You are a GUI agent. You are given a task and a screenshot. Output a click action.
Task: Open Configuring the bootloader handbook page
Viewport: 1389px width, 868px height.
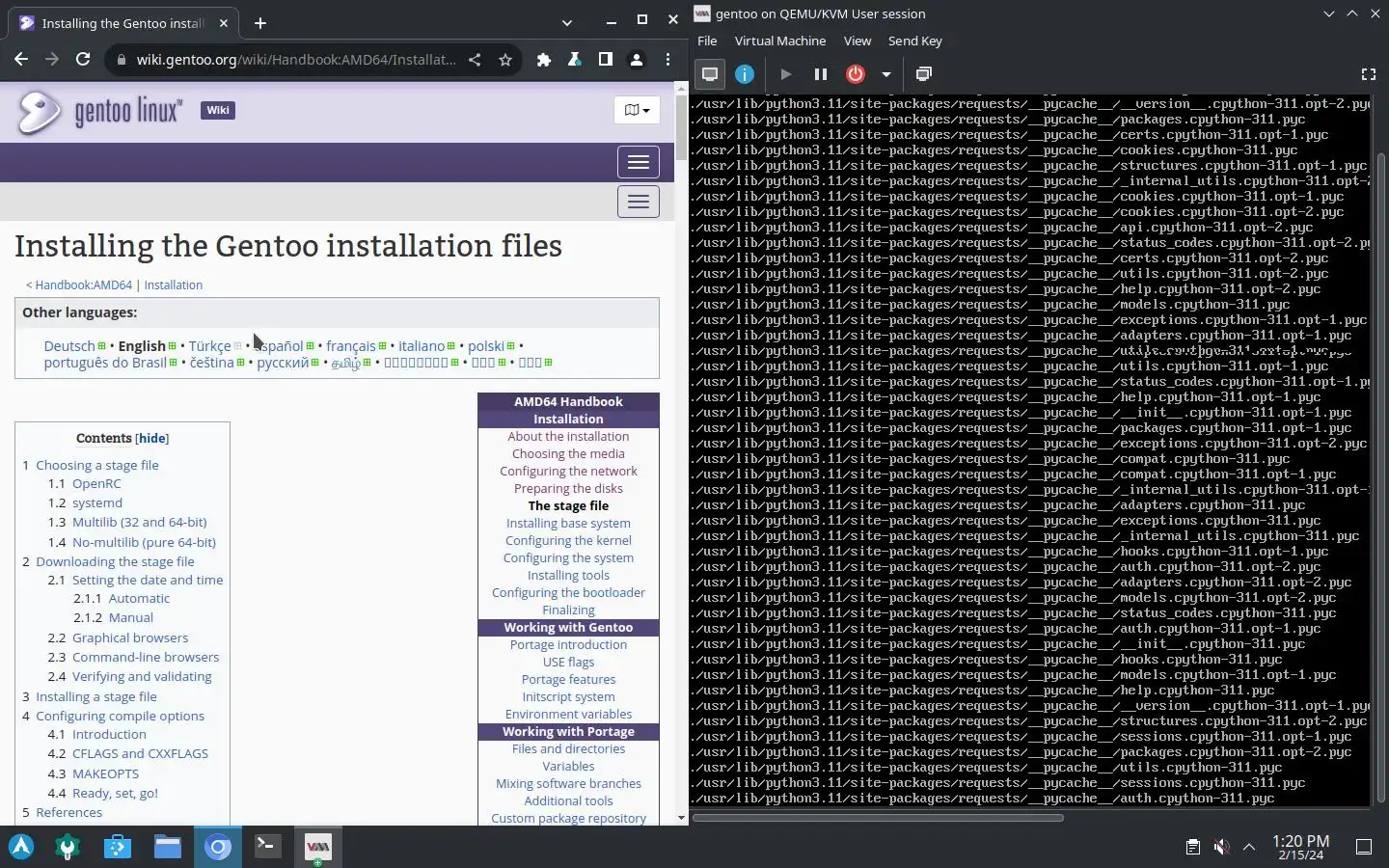coord(568,592)
